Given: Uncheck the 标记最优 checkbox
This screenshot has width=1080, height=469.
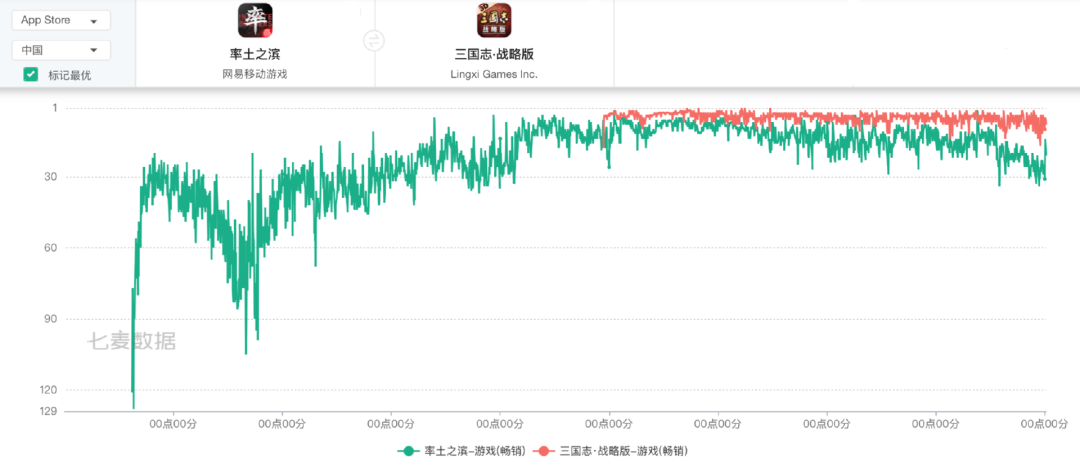Looking at the screenshot, I should (x=30, y=74).
